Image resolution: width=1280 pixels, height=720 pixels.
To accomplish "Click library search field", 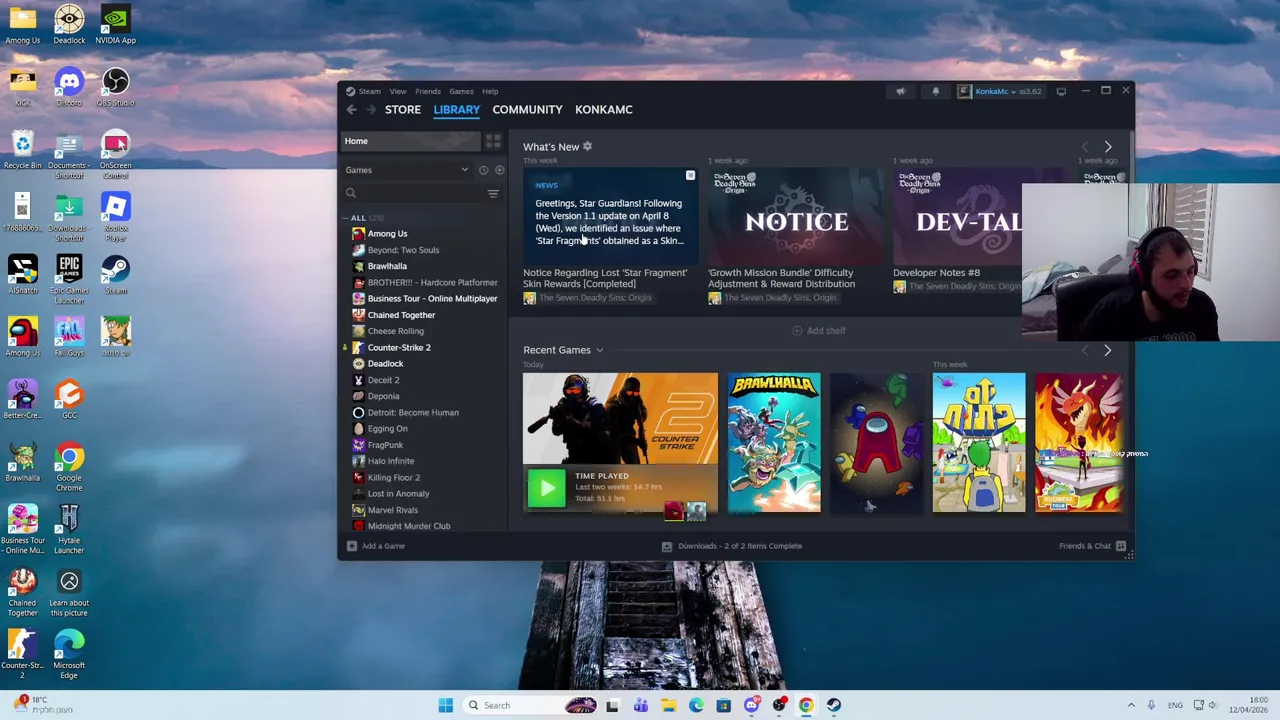I will click(413, 193).
